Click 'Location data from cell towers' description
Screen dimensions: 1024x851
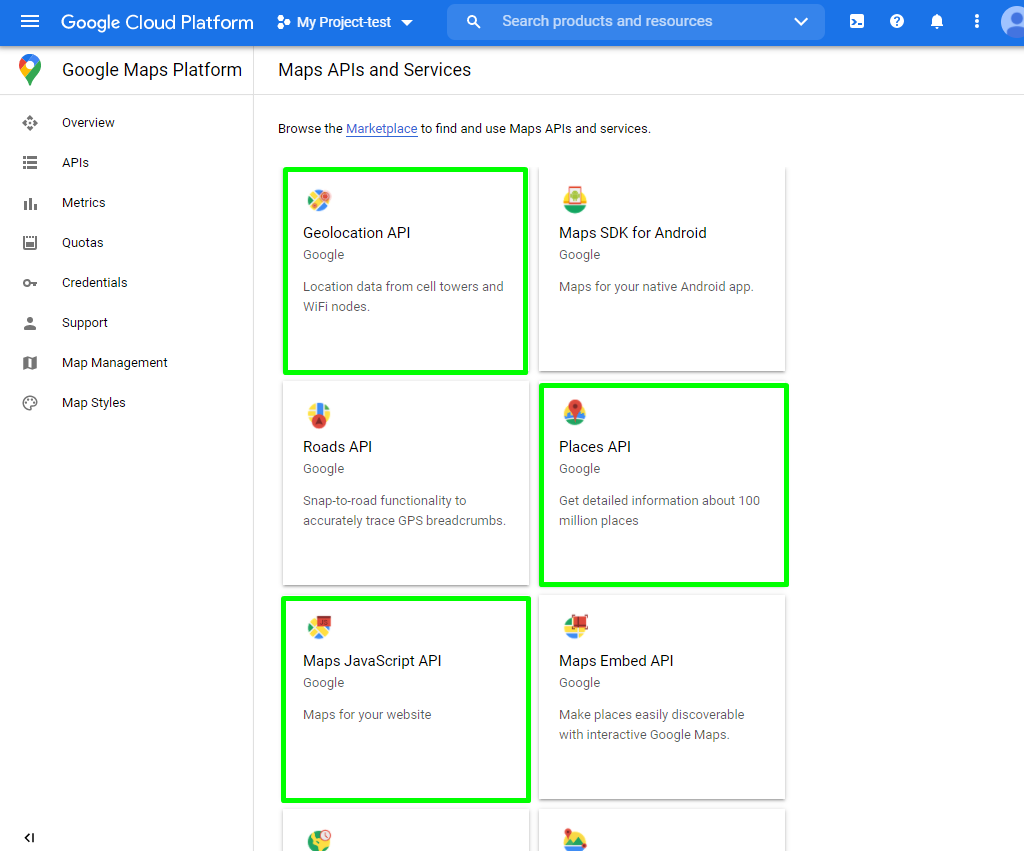pyautogui.click(x=403, y=297)
